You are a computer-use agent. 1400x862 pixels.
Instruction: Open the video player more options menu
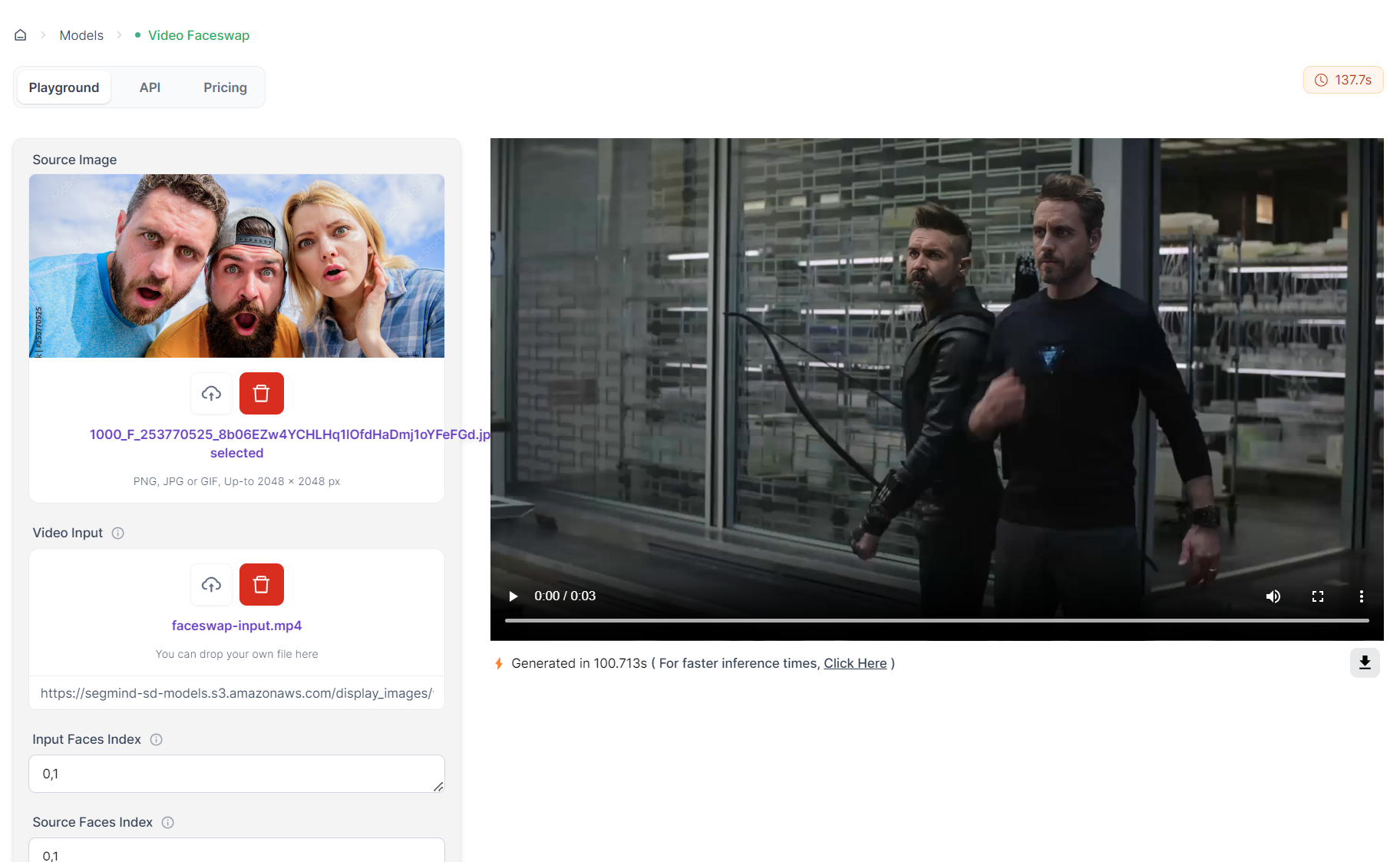click(x=1362, y=596)
